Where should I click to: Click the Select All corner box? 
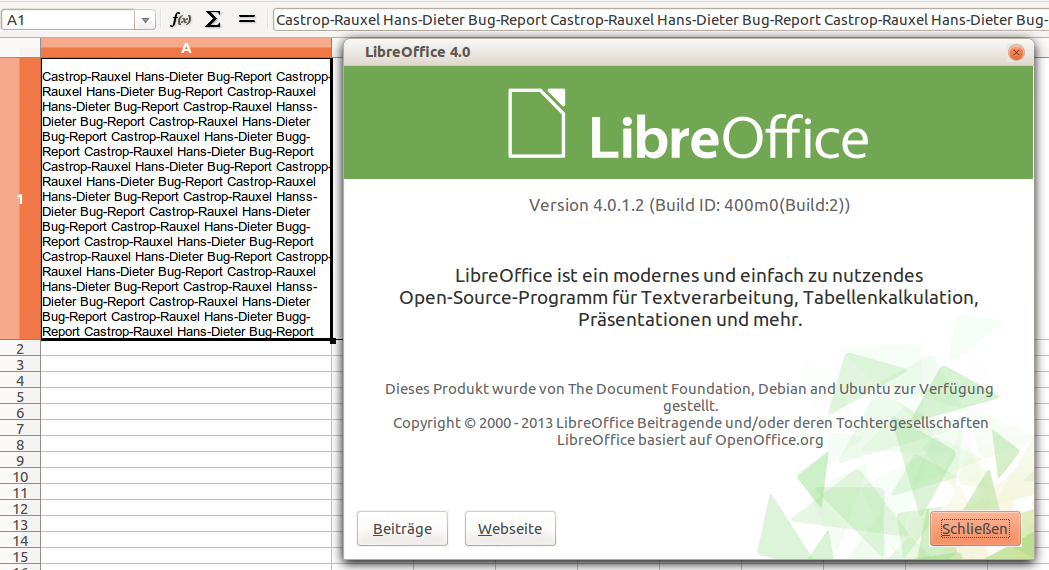[20, 48]
